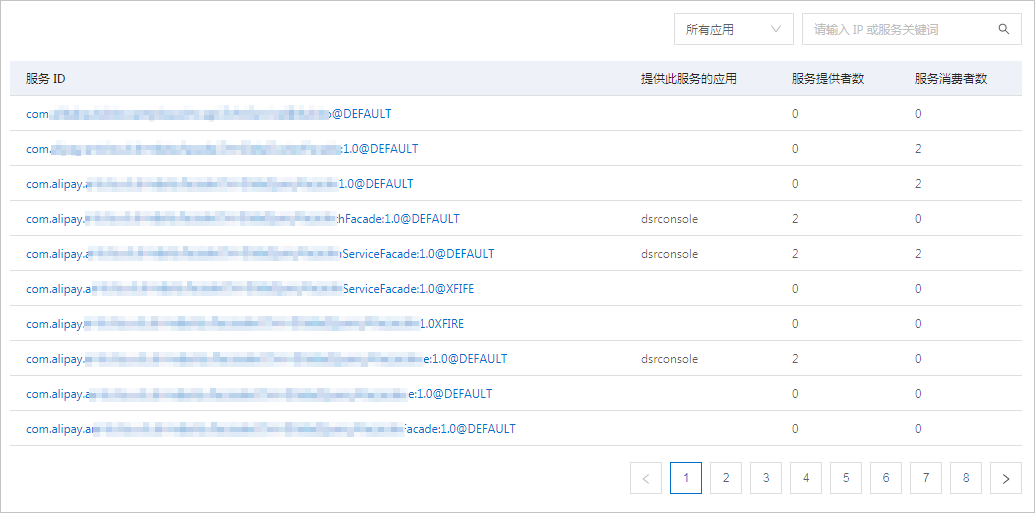Open service link ending ServiceFacade:1.0@DEFAULT
The height and width of the screenshot is (513, 1035).
pos(260,254)
